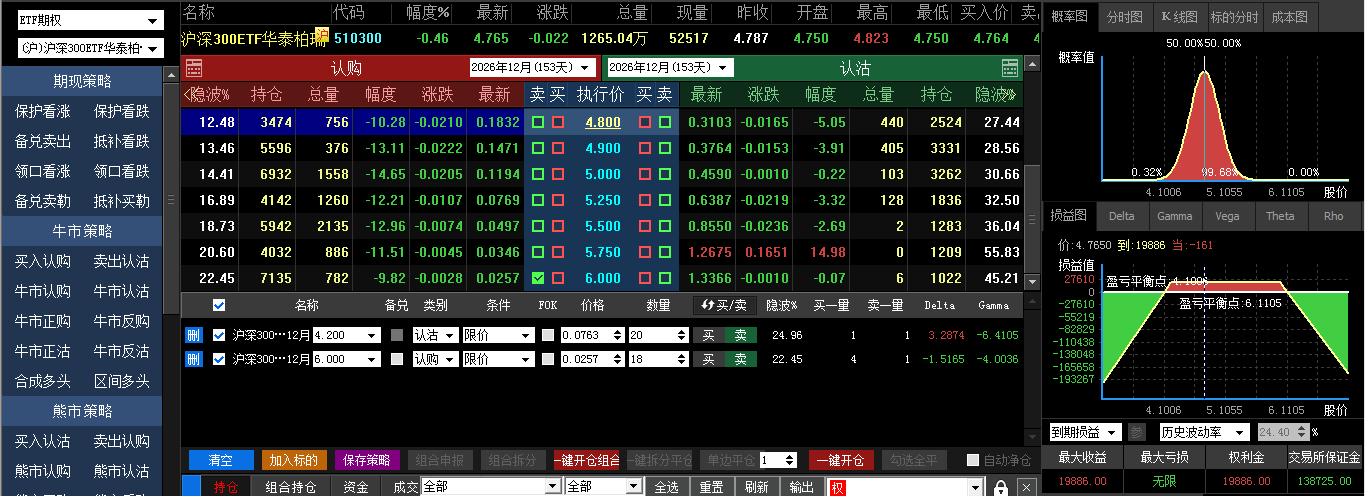Click the 刷新 button

[x=757, y=487]
